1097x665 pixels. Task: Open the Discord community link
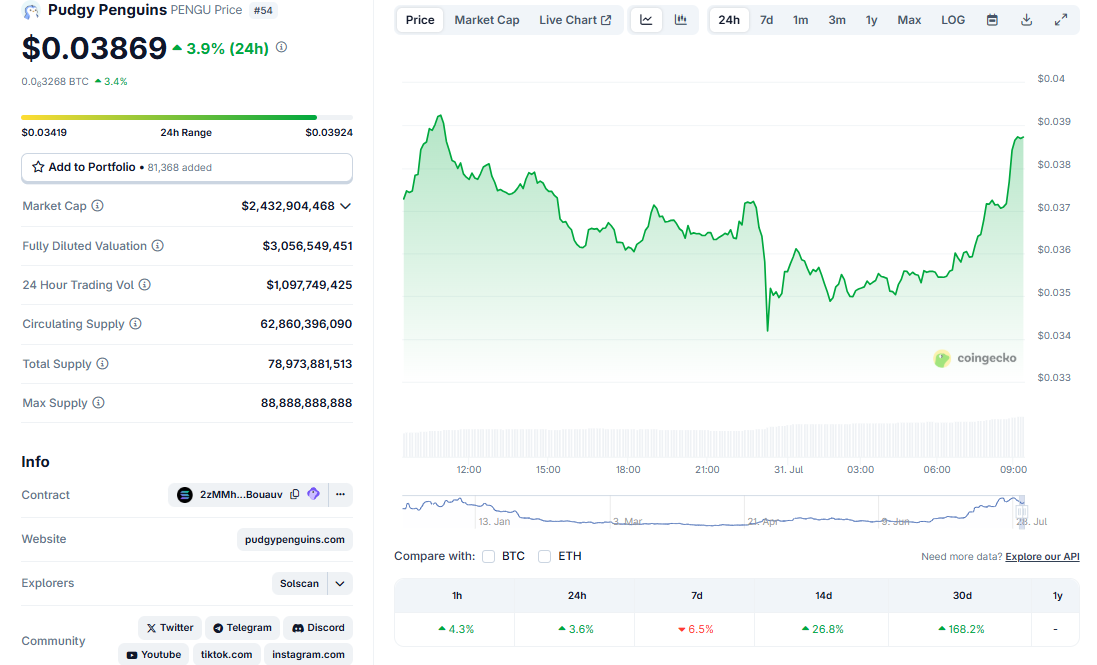click(x=318, y=628)
